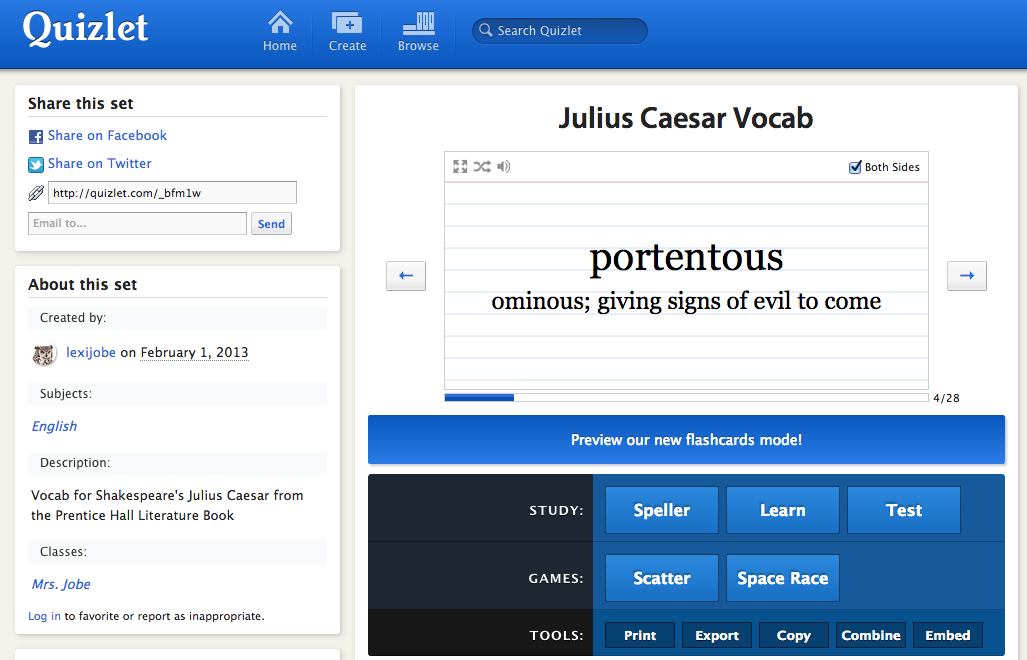Screen dimensions: 1027x660
Task: Click the Print tool button
Action: point(640,635)
